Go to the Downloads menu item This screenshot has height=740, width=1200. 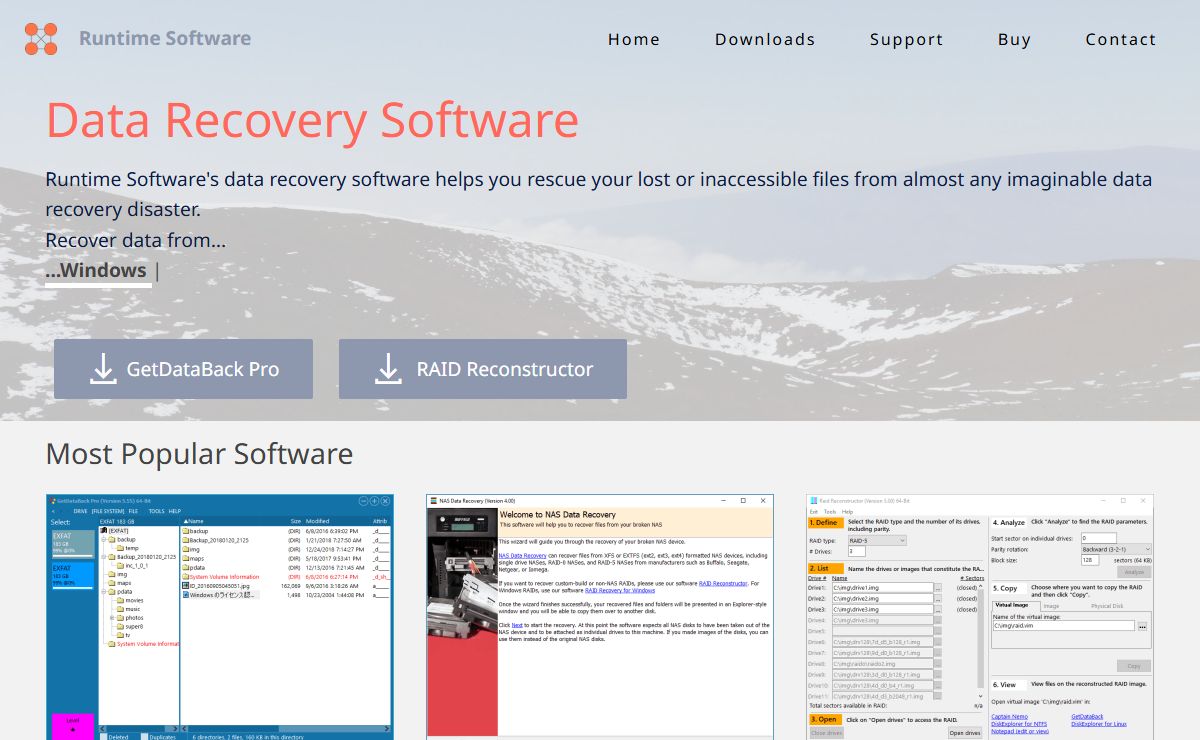(765, 40)
